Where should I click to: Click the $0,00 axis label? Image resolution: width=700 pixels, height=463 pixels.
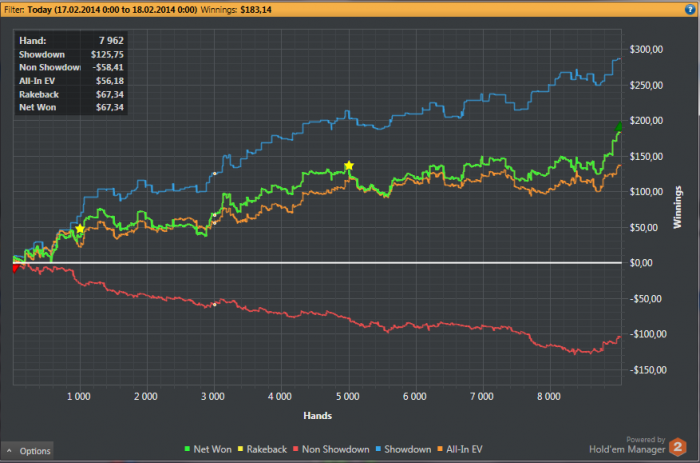coord(641,263)
